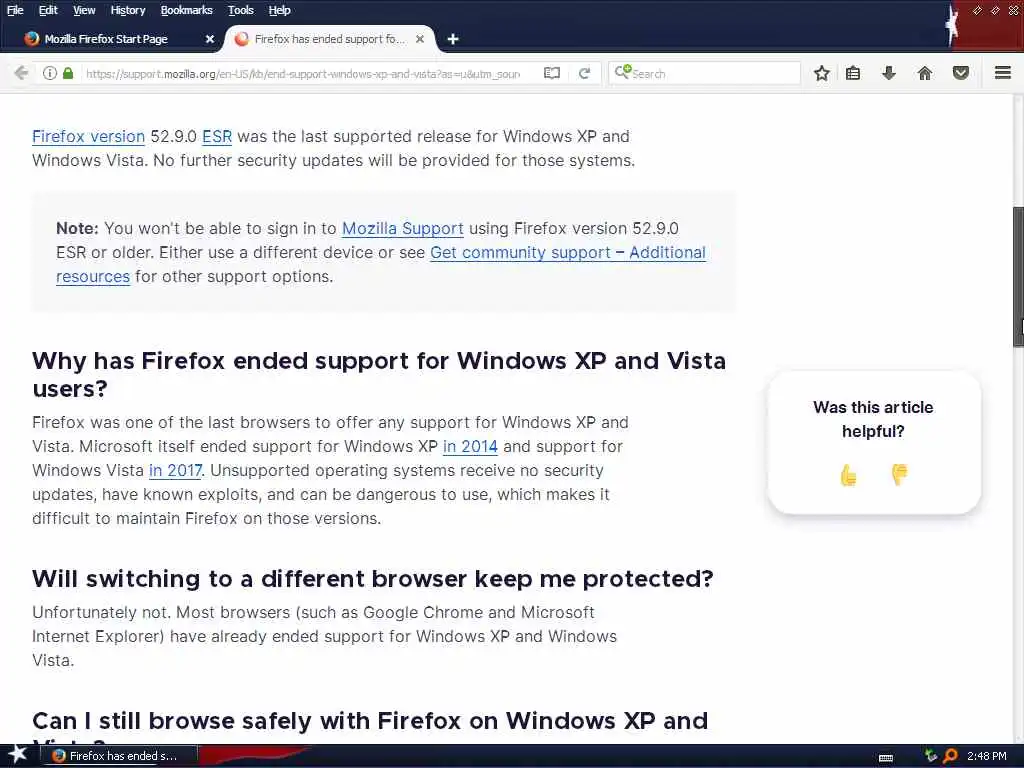Click the search engine magnifier icon
Screen dimensions: 1024x768
tap(622, 72)
